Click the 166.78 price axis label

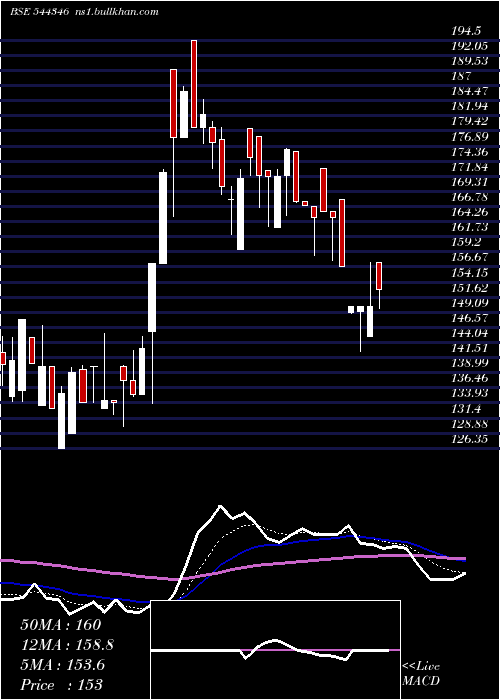click(x=469, y=197)
